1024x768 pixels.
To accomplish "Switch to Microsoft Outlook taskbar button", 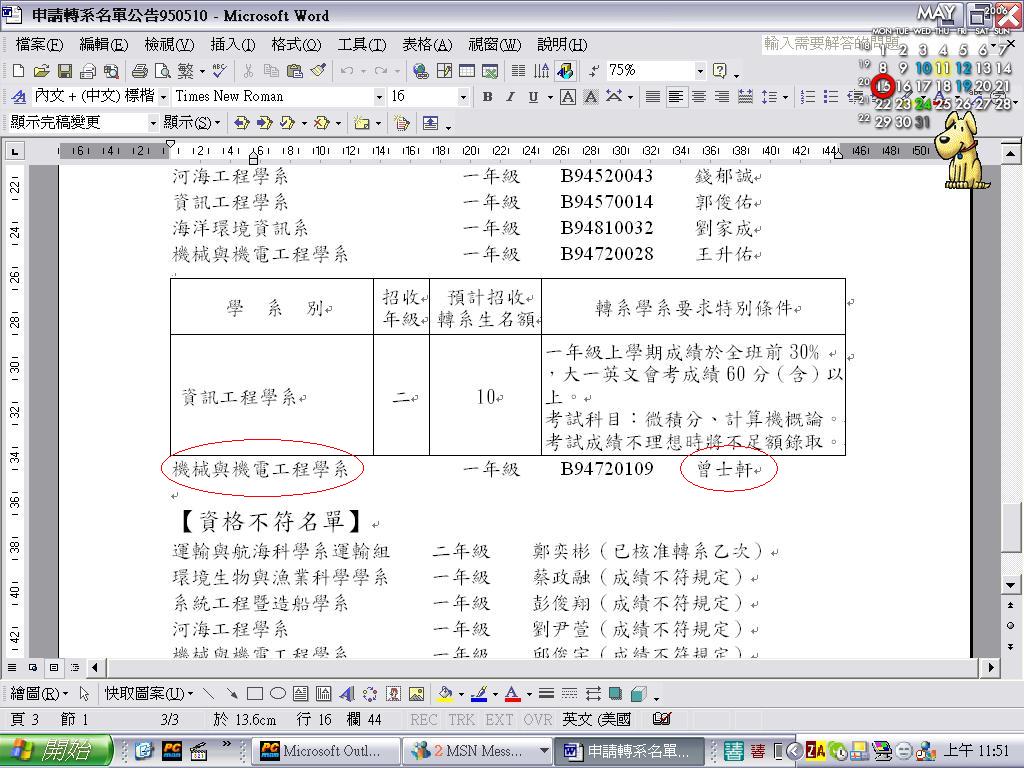I will 325,751.
